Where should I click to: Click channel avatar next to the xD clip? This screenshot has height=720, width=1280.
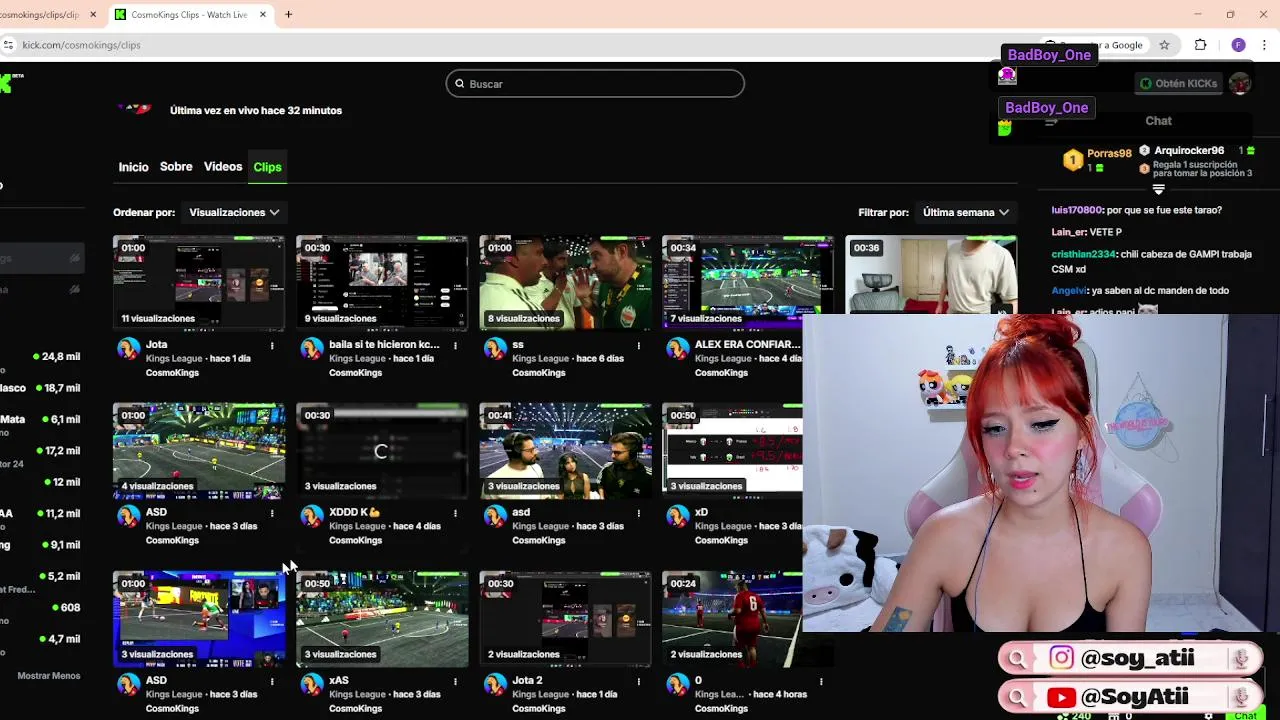pyautogui.click(x=678, y=516)
